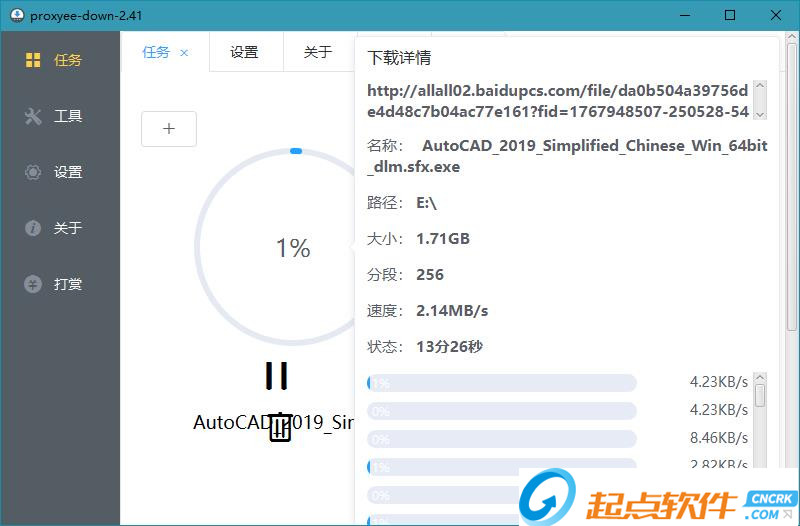Click the AutoCAD task name below progress

click(x=273, y=422)
